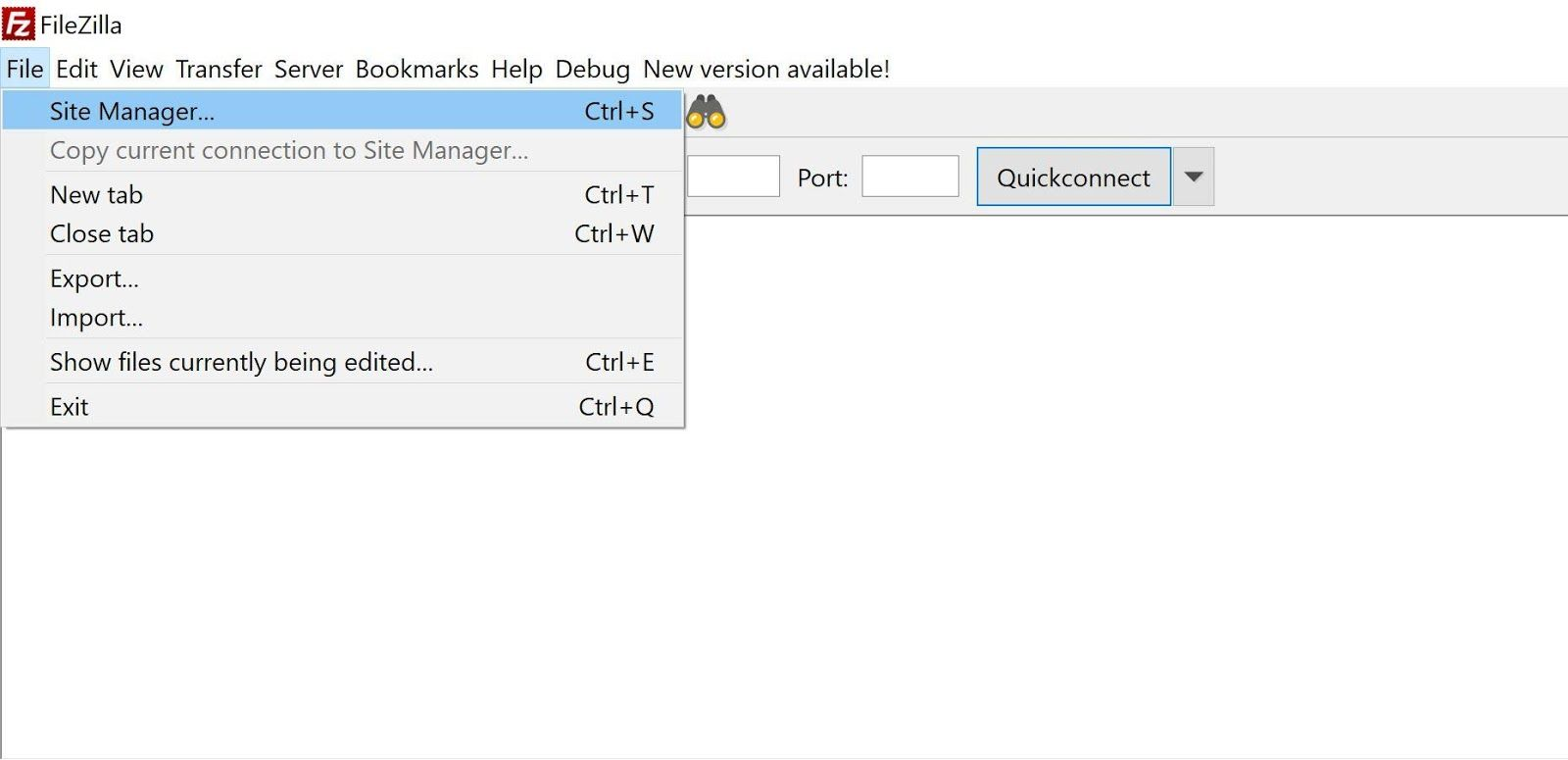This screenshot has height=760, width=1568.
Task: Select Copy current connection to Site Manager...
Action: point(342,150)
